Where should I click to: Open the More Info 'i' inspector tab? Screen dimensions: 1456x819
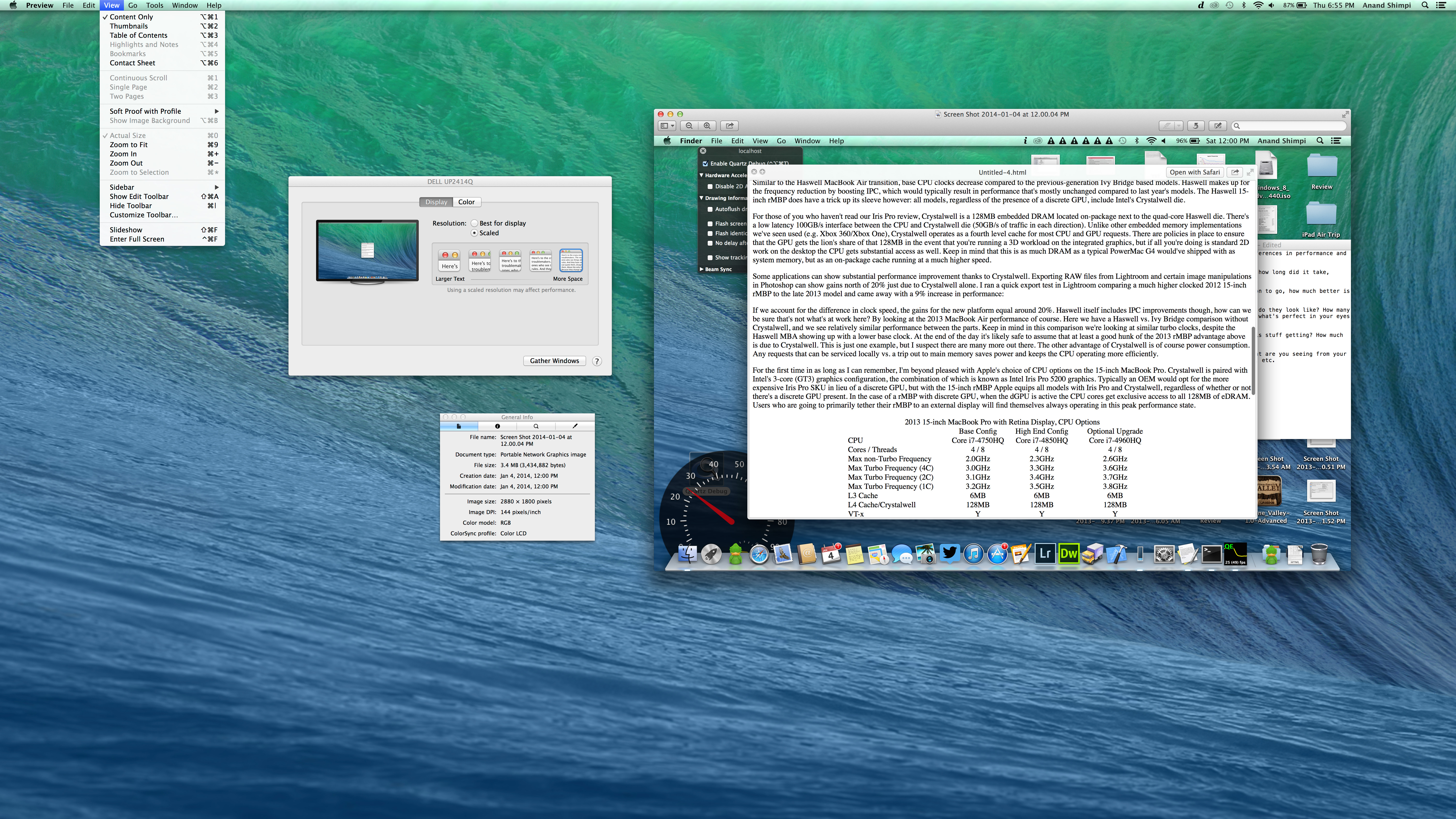click(x=497, y=426)
